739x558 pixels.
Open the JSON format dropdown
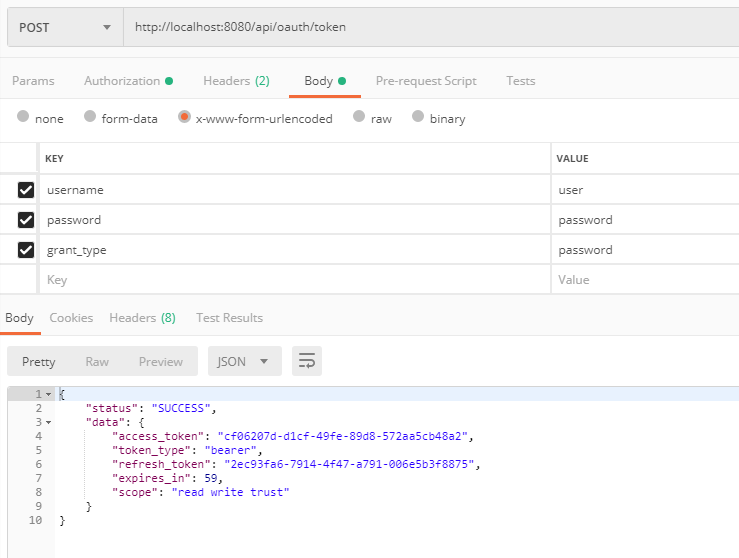point(244,361)
